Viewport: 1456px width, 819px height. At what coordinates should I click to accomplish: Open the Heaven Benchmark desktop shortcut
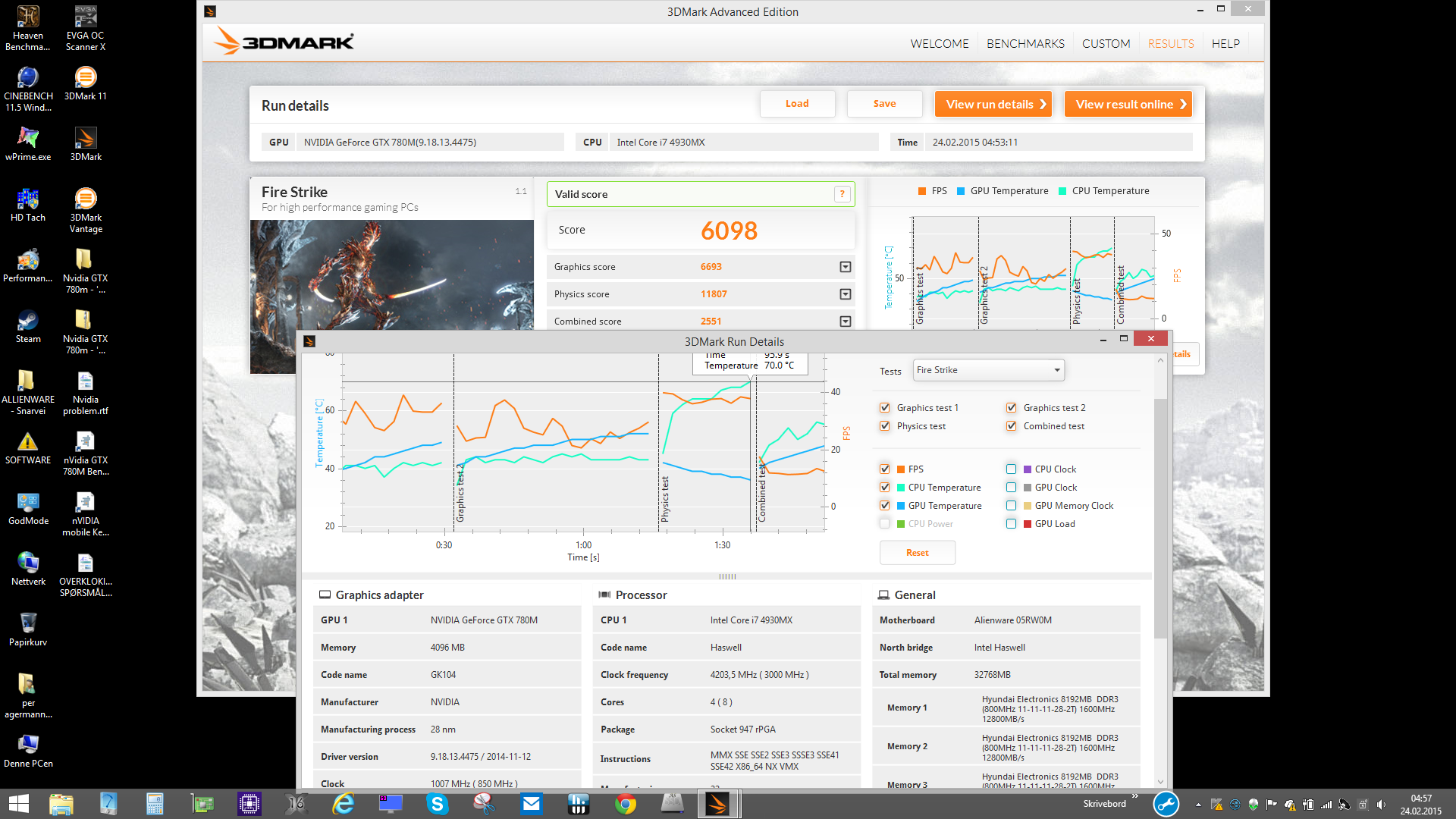tap(28, 28)
